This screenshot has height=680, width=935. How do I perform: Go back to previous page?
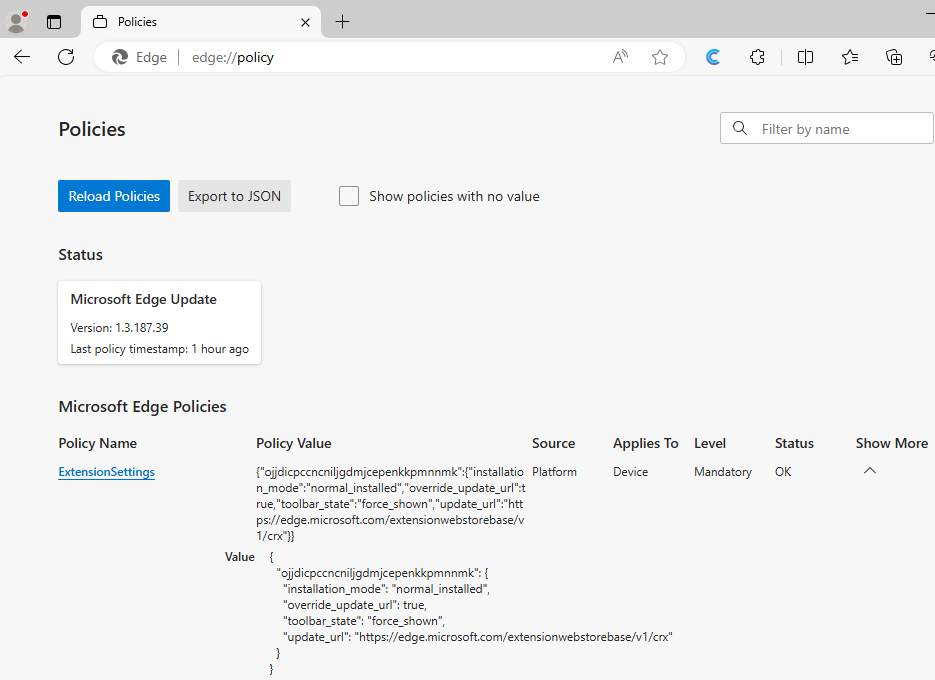22,57
